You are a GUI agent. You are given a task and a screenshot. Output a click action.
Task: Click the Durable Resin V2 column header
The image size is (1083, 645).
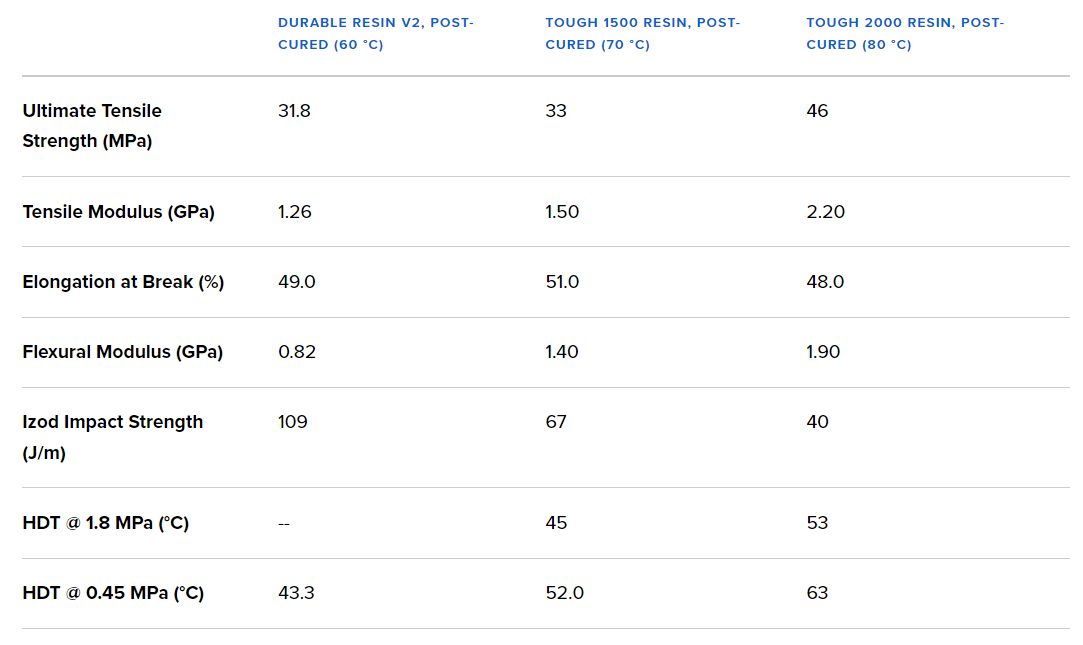point(375,33)
